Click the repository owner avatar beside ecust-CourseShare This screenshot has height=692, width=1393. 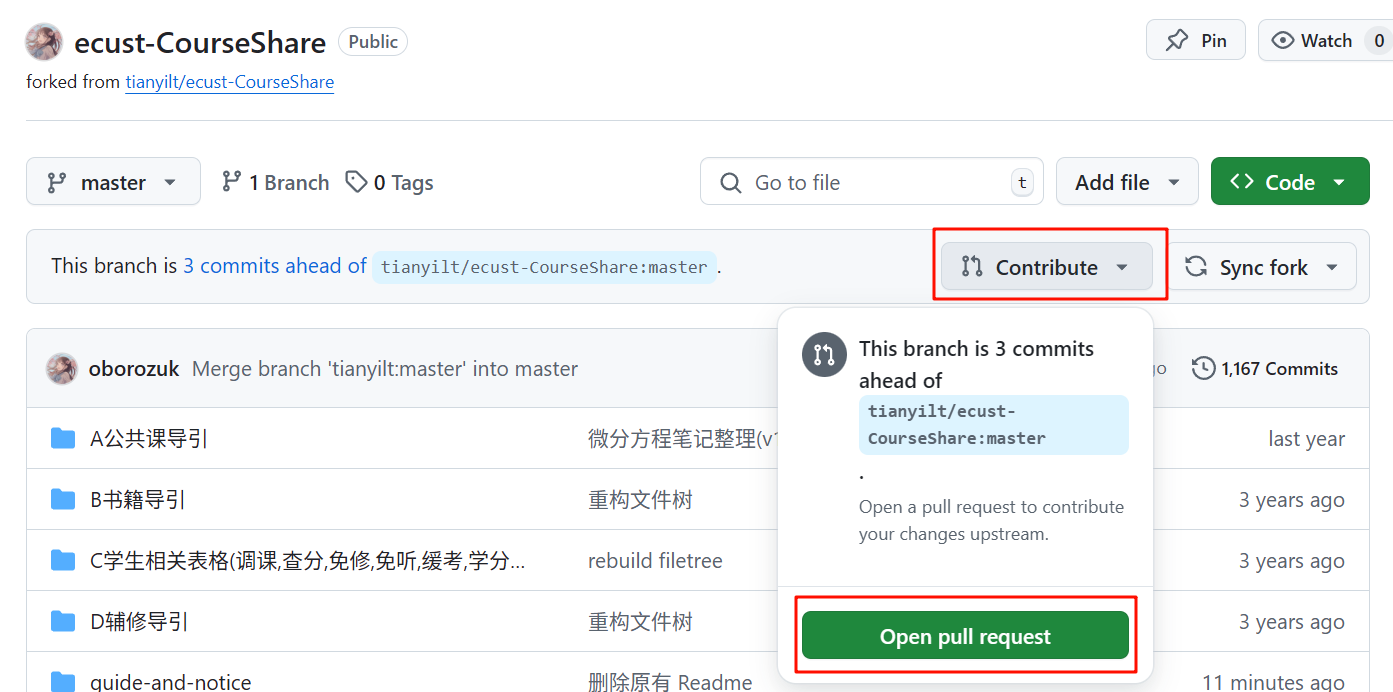click(x=45, y=42)
